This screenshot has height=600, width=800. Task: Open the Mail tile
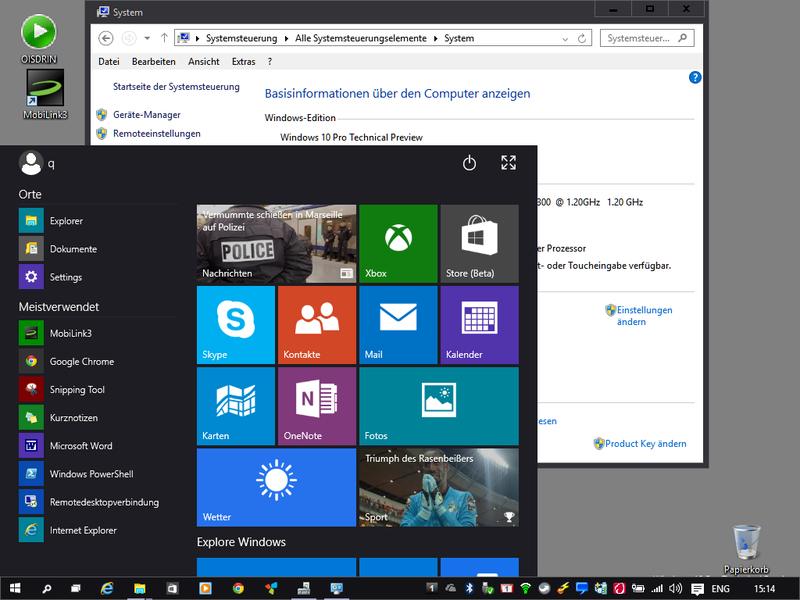[398, 325]
